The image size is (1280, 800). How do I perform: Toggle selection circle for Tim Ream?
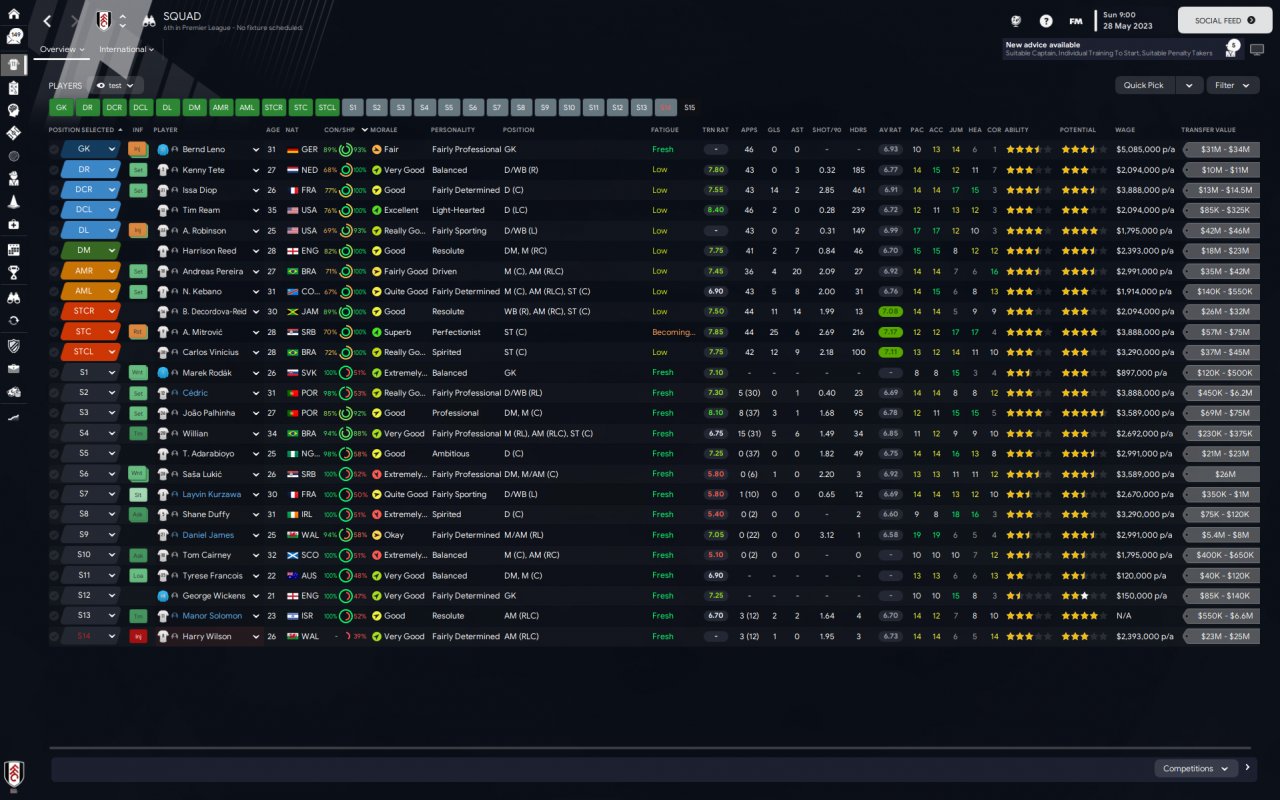[x=54, y=210]
